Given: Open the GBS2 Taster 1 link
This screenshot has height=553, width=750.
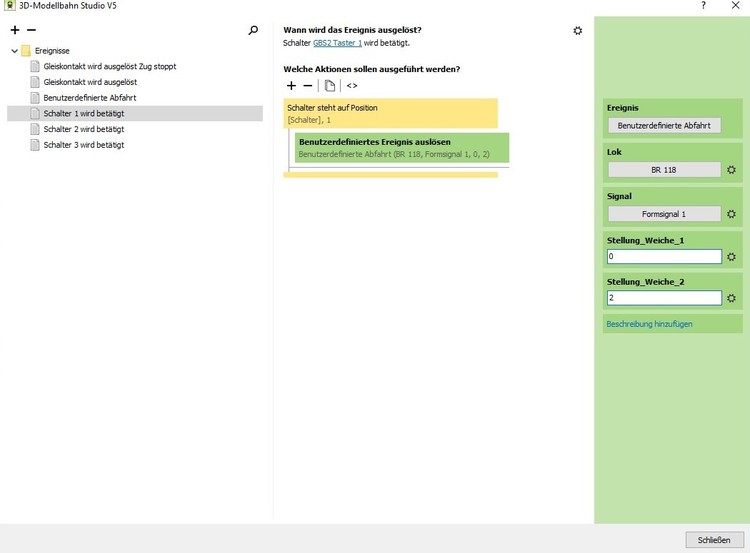Looking at the screenshot, I should 337,43.
